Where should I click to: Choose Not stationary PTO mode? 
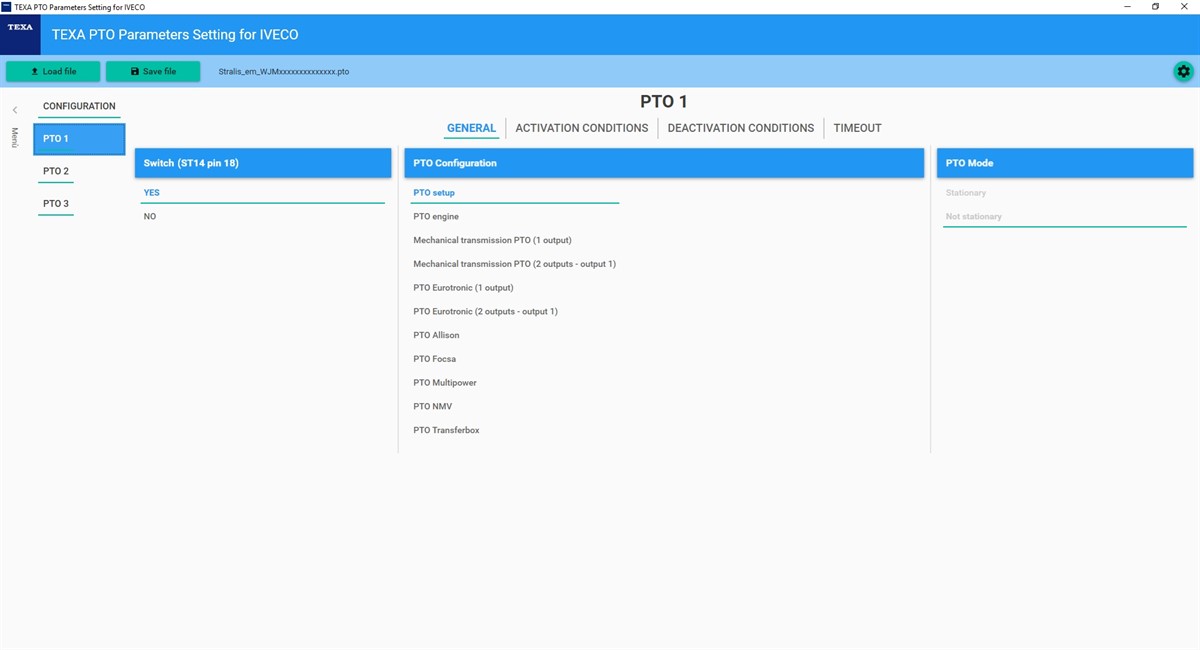(1065, 216)
